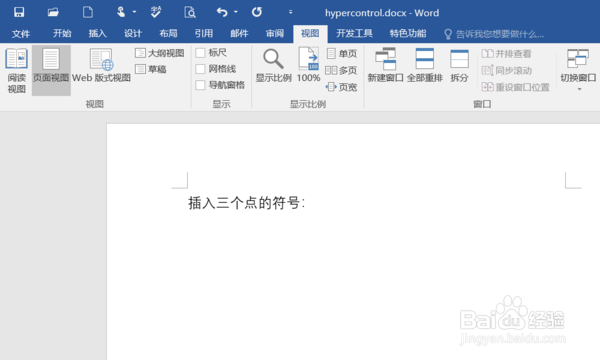600x360 pixels.
Task: Open 显示比例 zoom dialog
Action: [x=273, y=65]
